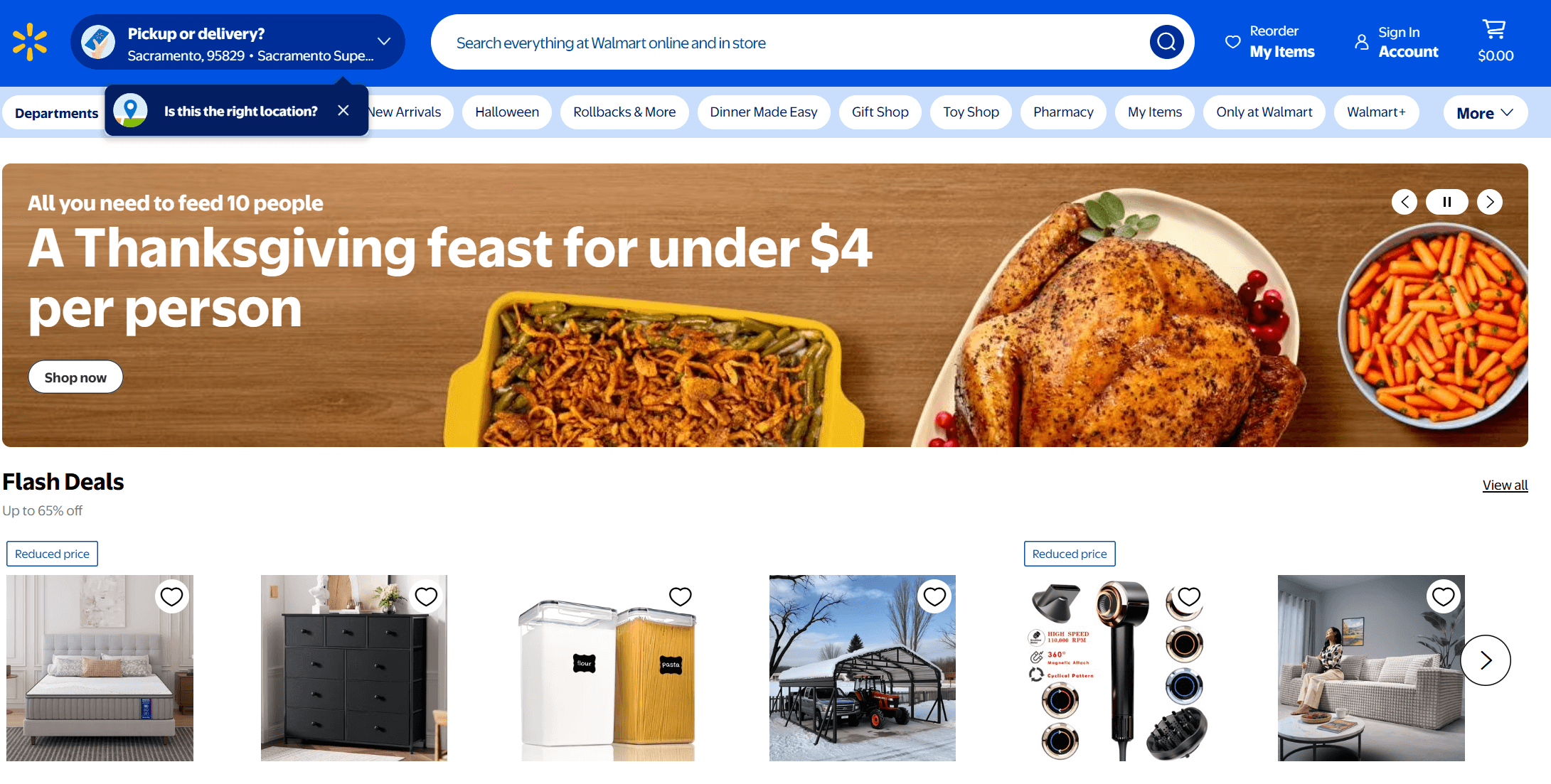Open the Halloween category tab

point(507,112)
